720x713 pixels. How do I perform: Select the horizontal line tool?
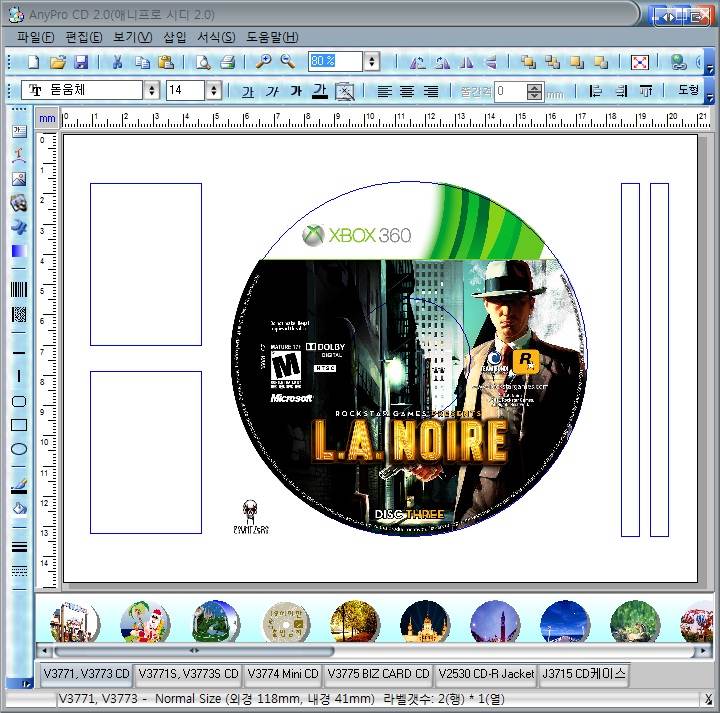point(19,353)
